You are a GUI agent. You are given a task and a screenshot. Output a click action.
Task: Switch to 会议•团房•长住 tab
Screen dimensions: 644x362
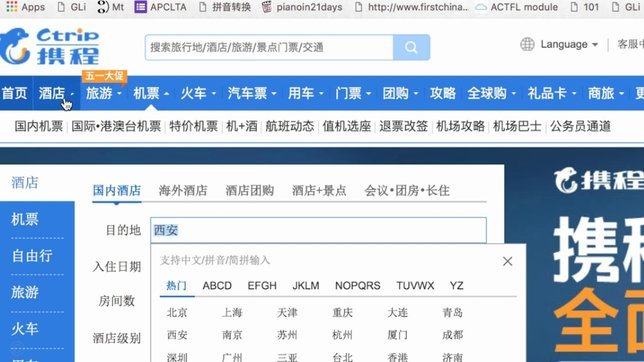tap(407, 190)
